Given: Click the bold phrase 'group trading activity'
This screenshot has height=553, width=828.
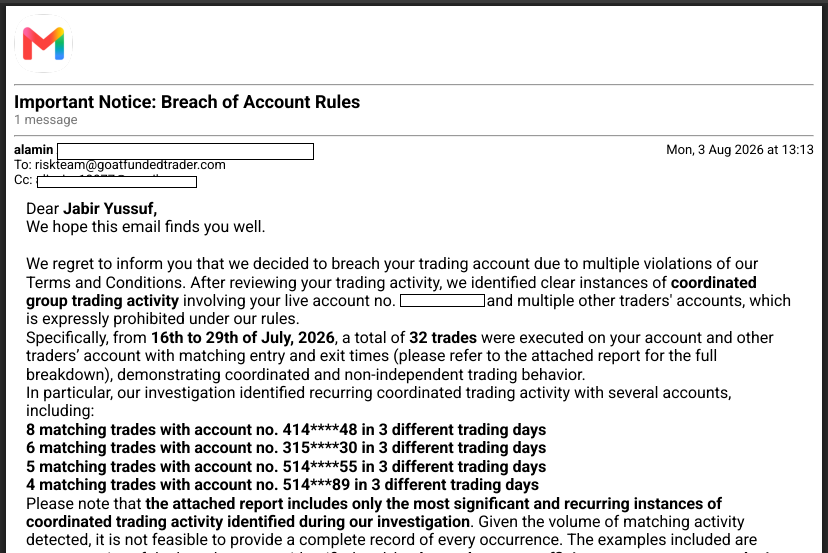Looking at the screenshot, I should [102, 301].
